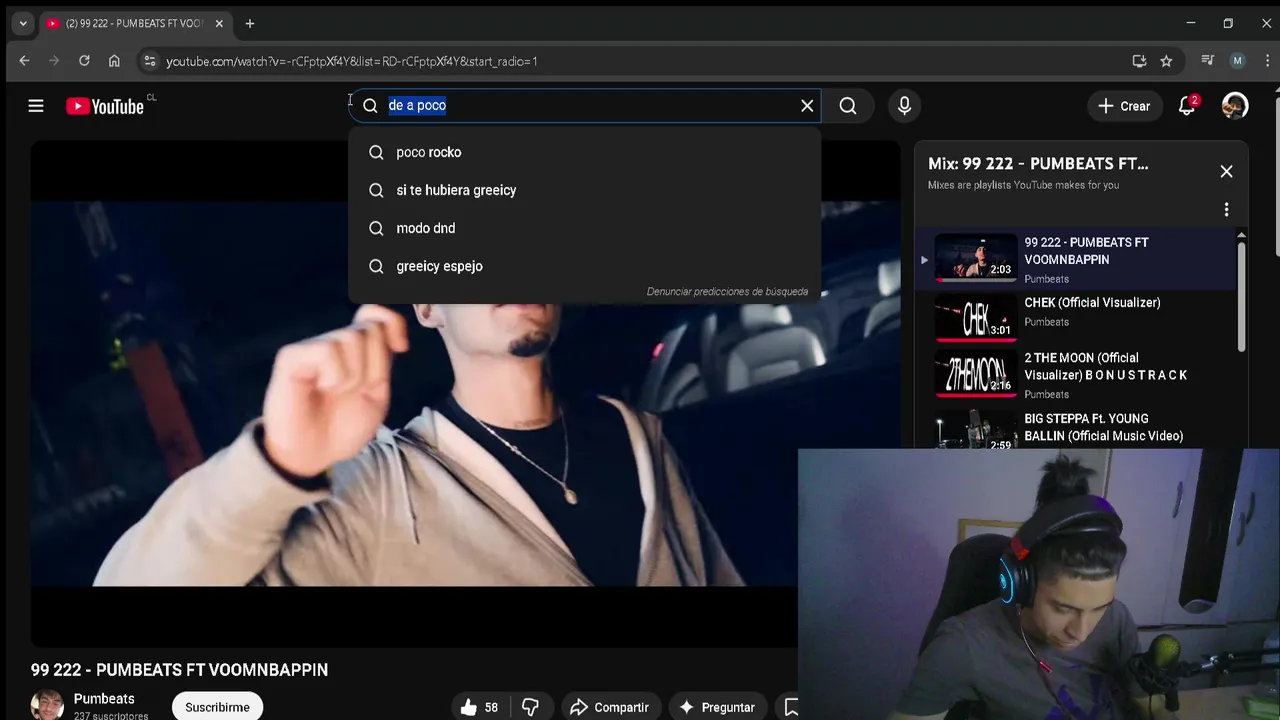Viewport: 1280px width, 720px height.
Task: Click the Preguntar button
Action: (717, 707)
